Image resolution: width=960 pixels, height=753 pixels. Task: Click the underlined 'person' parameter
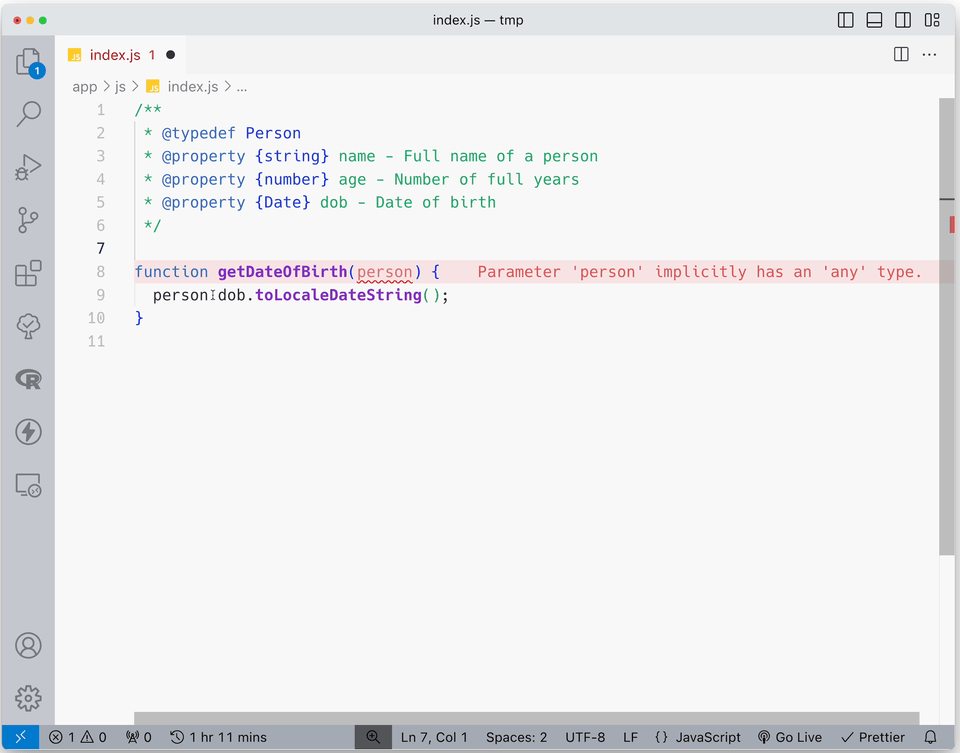[384, 272]
